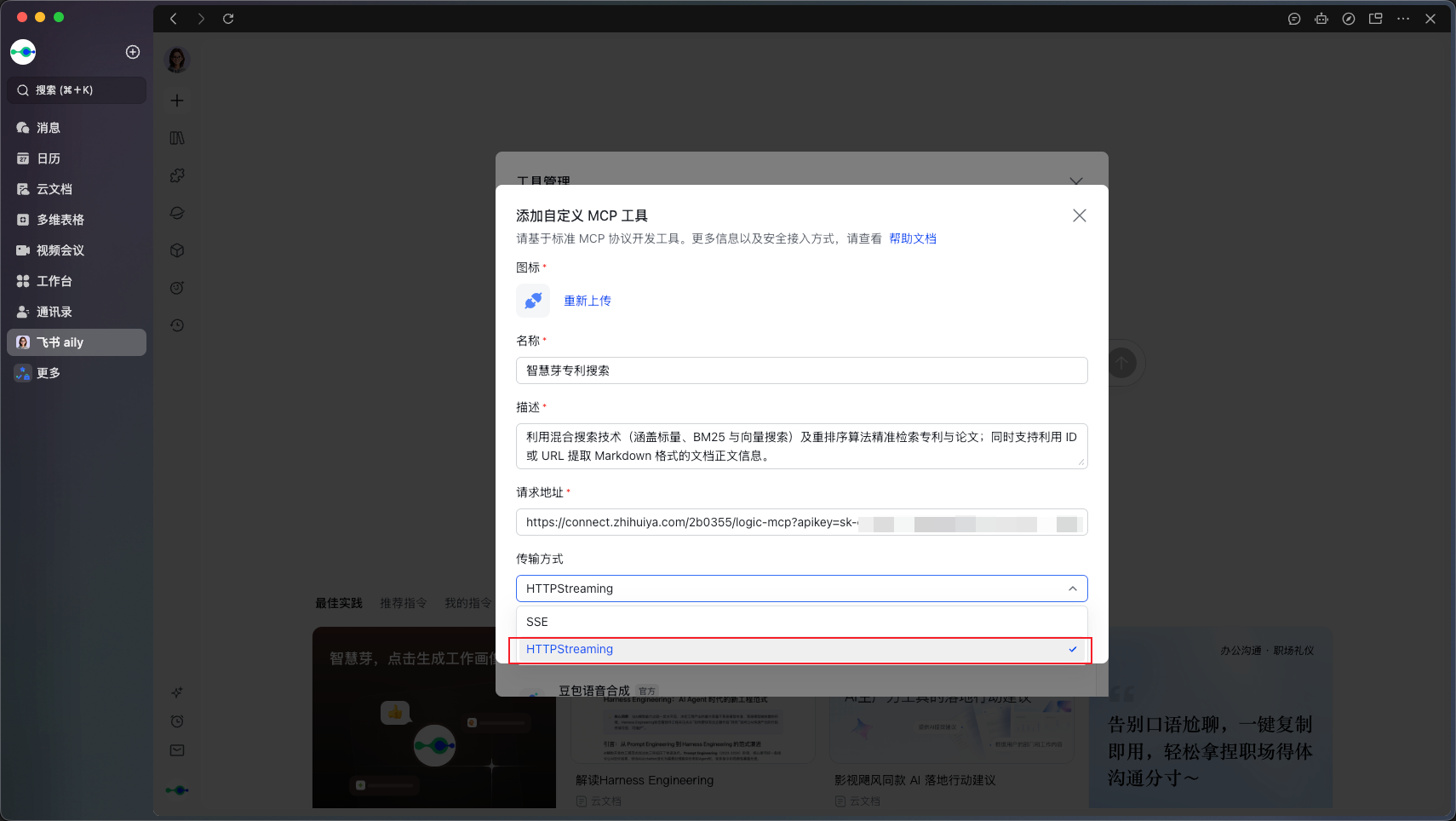Open 日历 in the sidebar
1456x821 pixels.
(77, 158)
